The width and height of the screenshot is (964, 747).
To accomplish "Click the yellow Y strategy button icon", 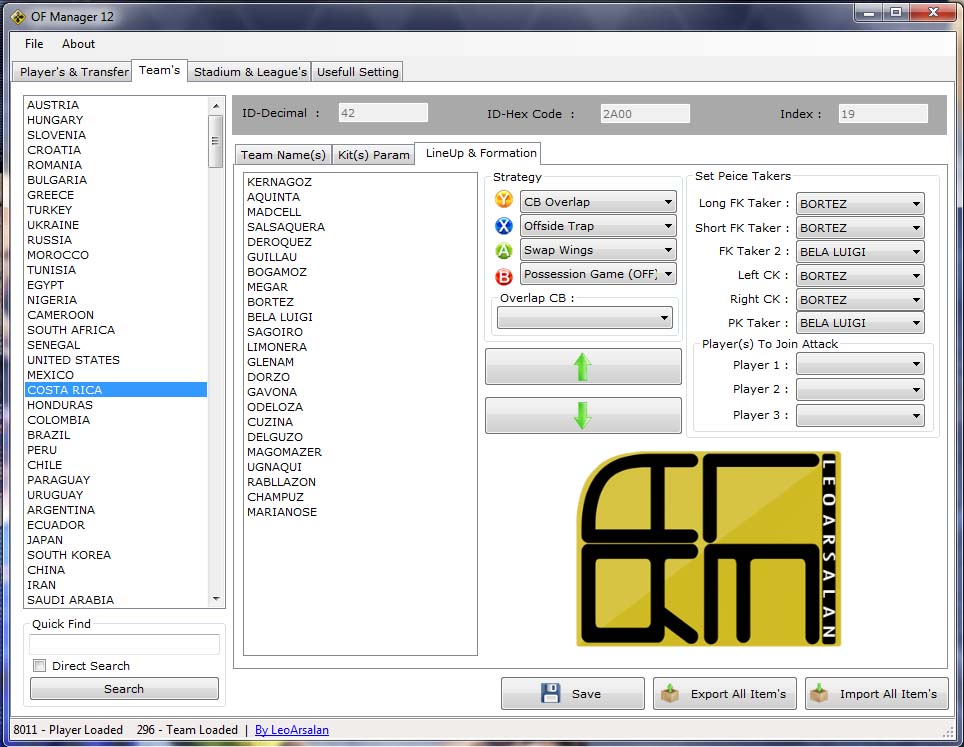I will (x=503, y=201).
